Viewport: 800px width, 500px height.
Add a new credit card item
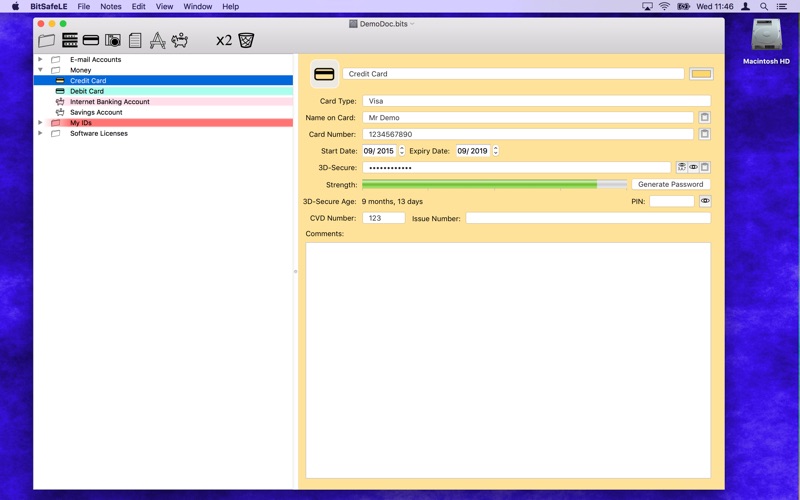tap(91, 41)
